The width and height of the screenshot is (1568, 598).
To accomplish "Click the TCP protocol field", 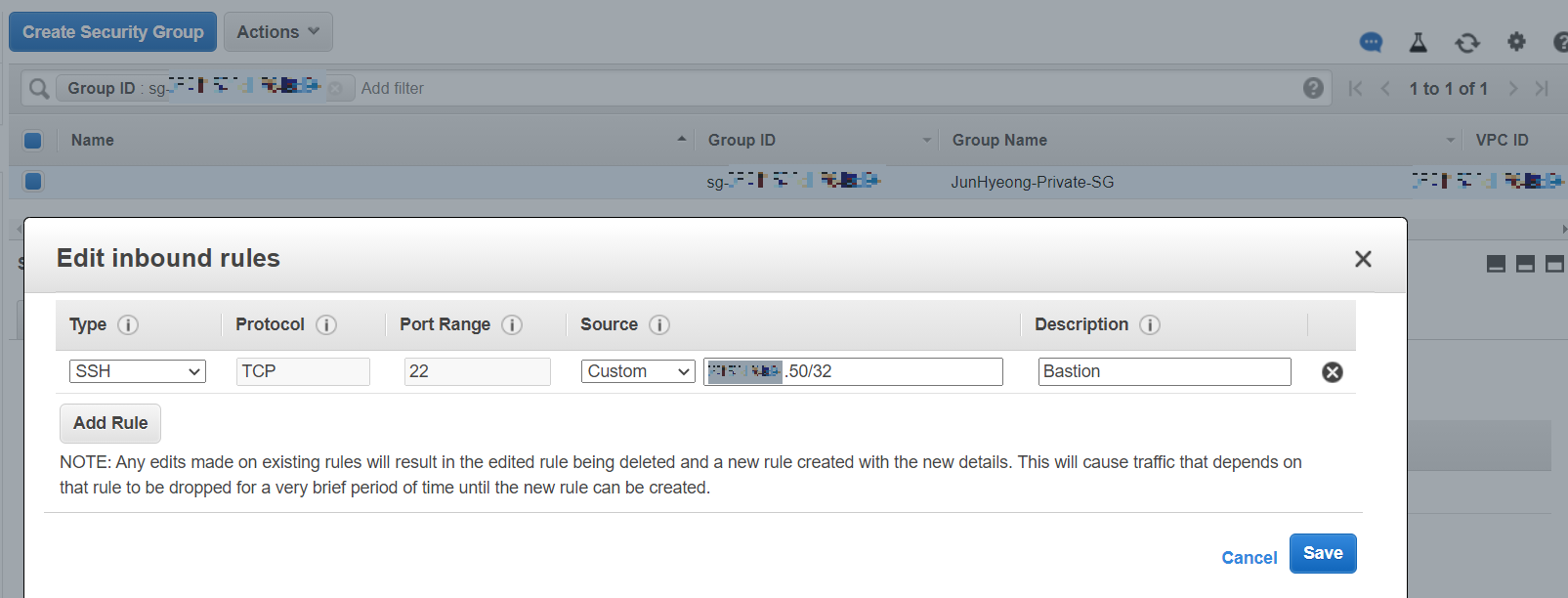I will click(303, 371).
